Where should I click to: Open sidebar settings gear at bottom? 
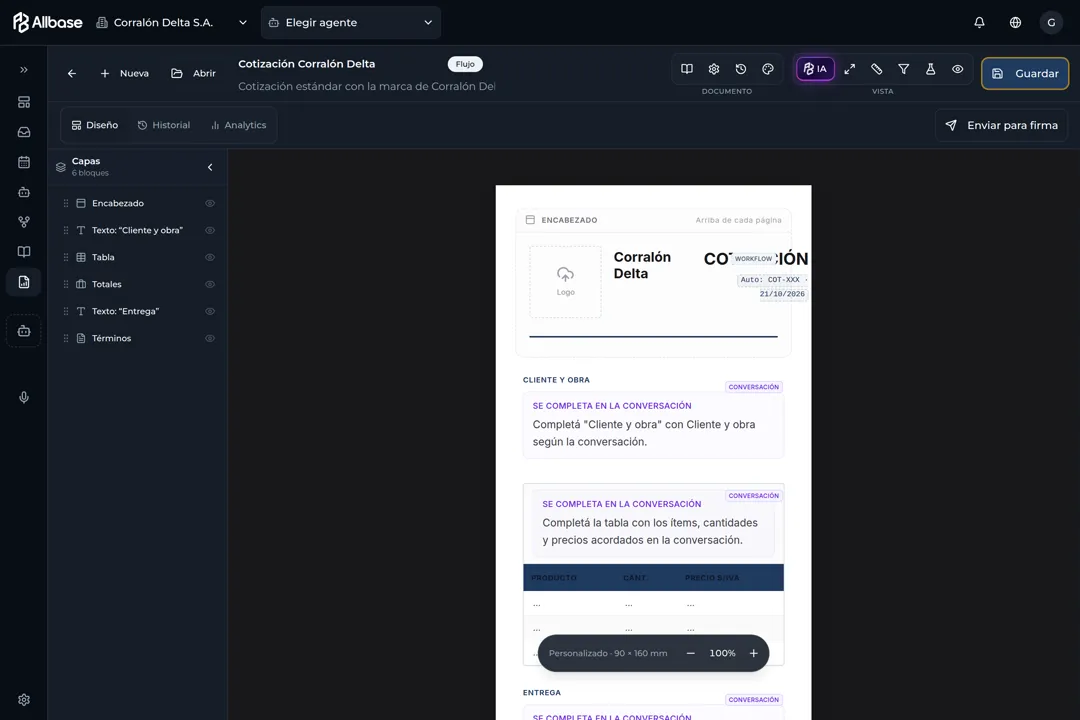click(23, 699)
